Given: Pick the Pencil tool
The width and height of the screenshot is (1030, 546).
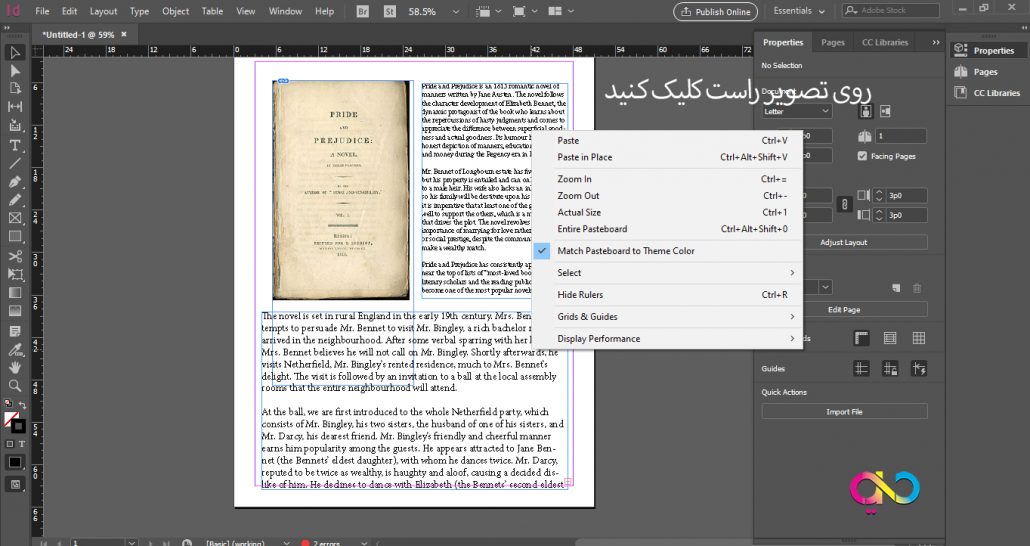Looking at the screenshot, I should pos(15,200).
